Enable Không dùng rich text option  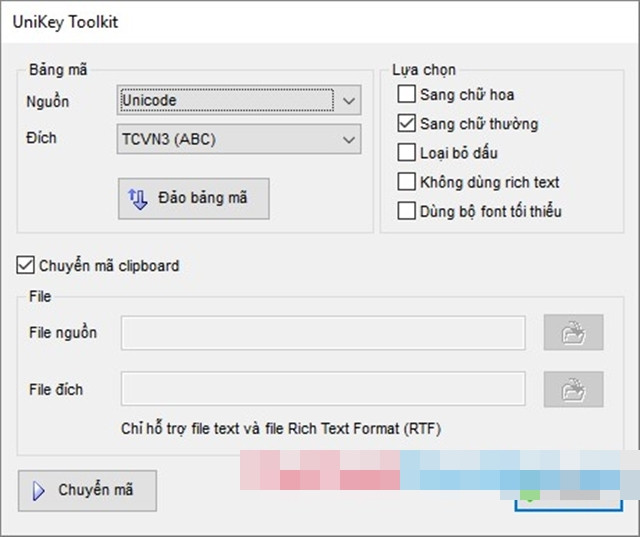406,182
